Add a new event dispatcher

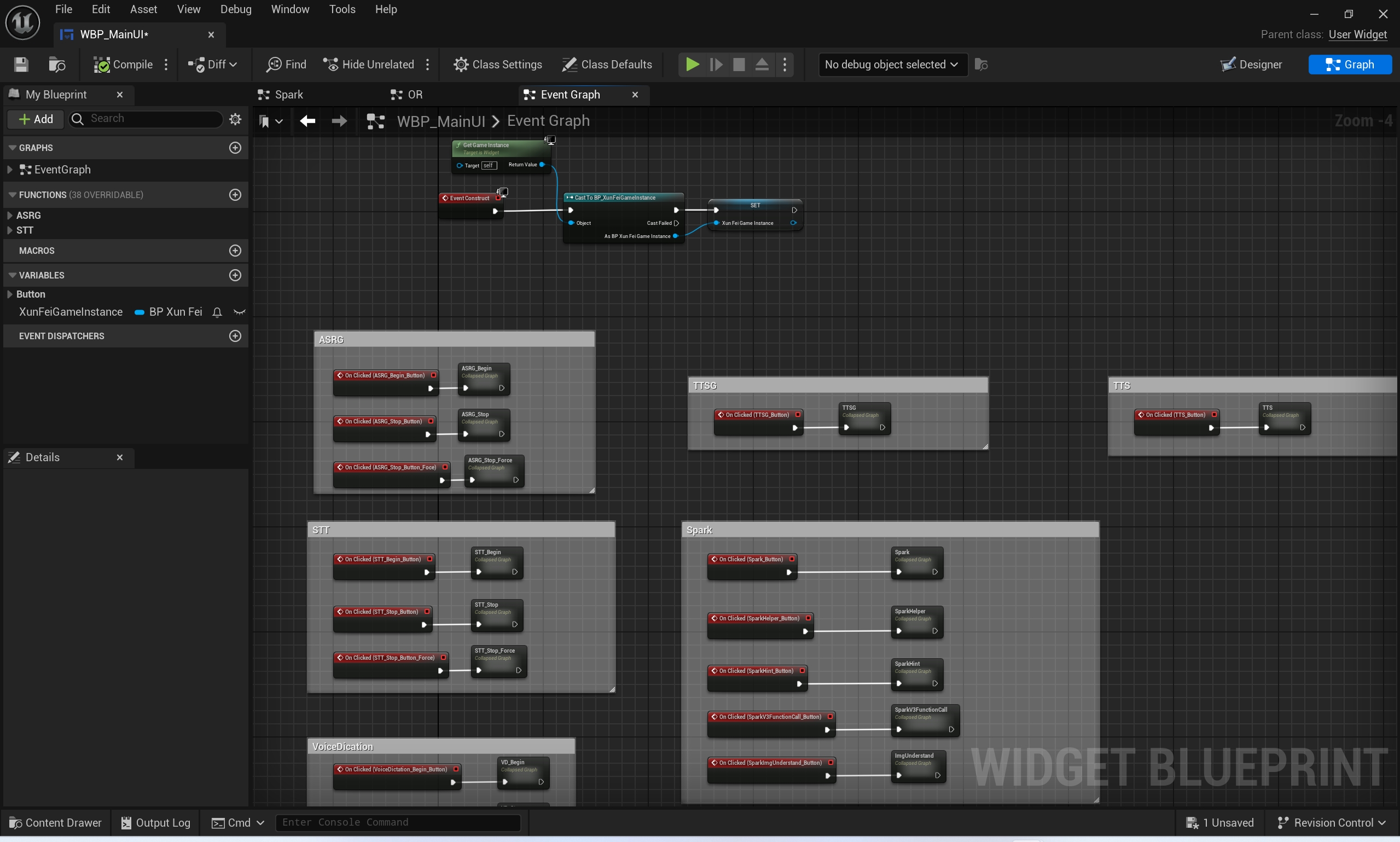[235, 336]
